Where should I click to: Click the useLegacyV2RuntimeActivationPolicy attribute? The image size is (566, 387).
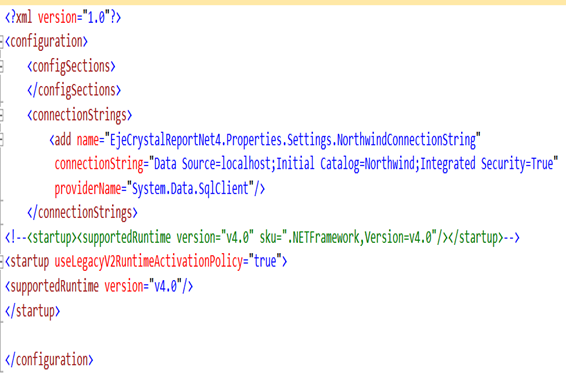(149, 262)
